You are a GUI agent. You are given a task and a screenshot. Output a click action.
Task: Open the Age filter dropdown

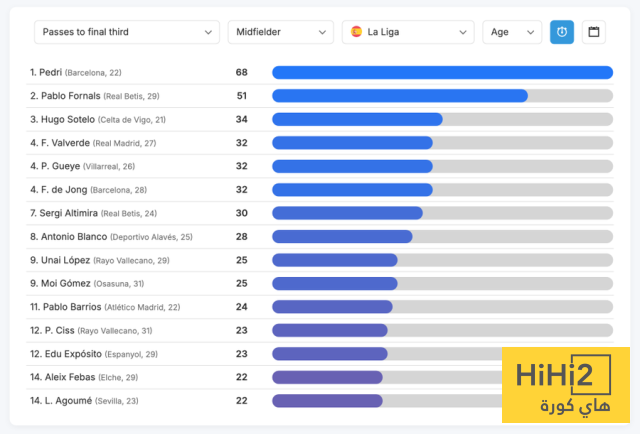coord(512,32)
